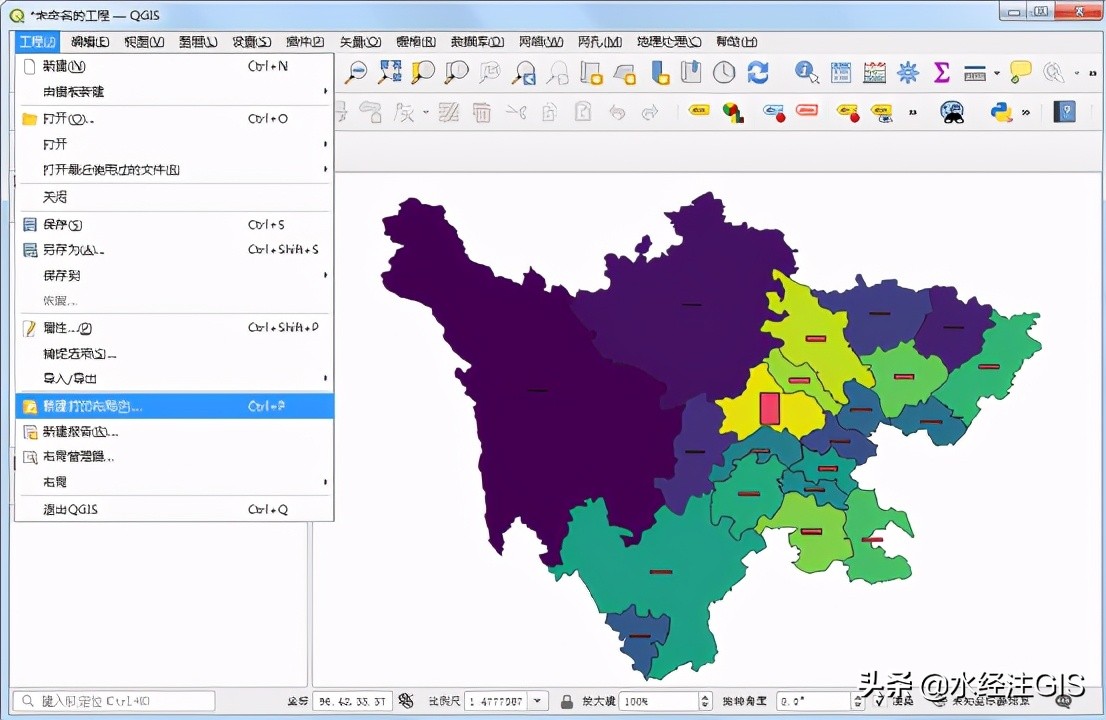Viewport: 1106px width, 720px height.
Task: Expand the 'Open Recent' files submenu
Action: [x=174, y=170]
